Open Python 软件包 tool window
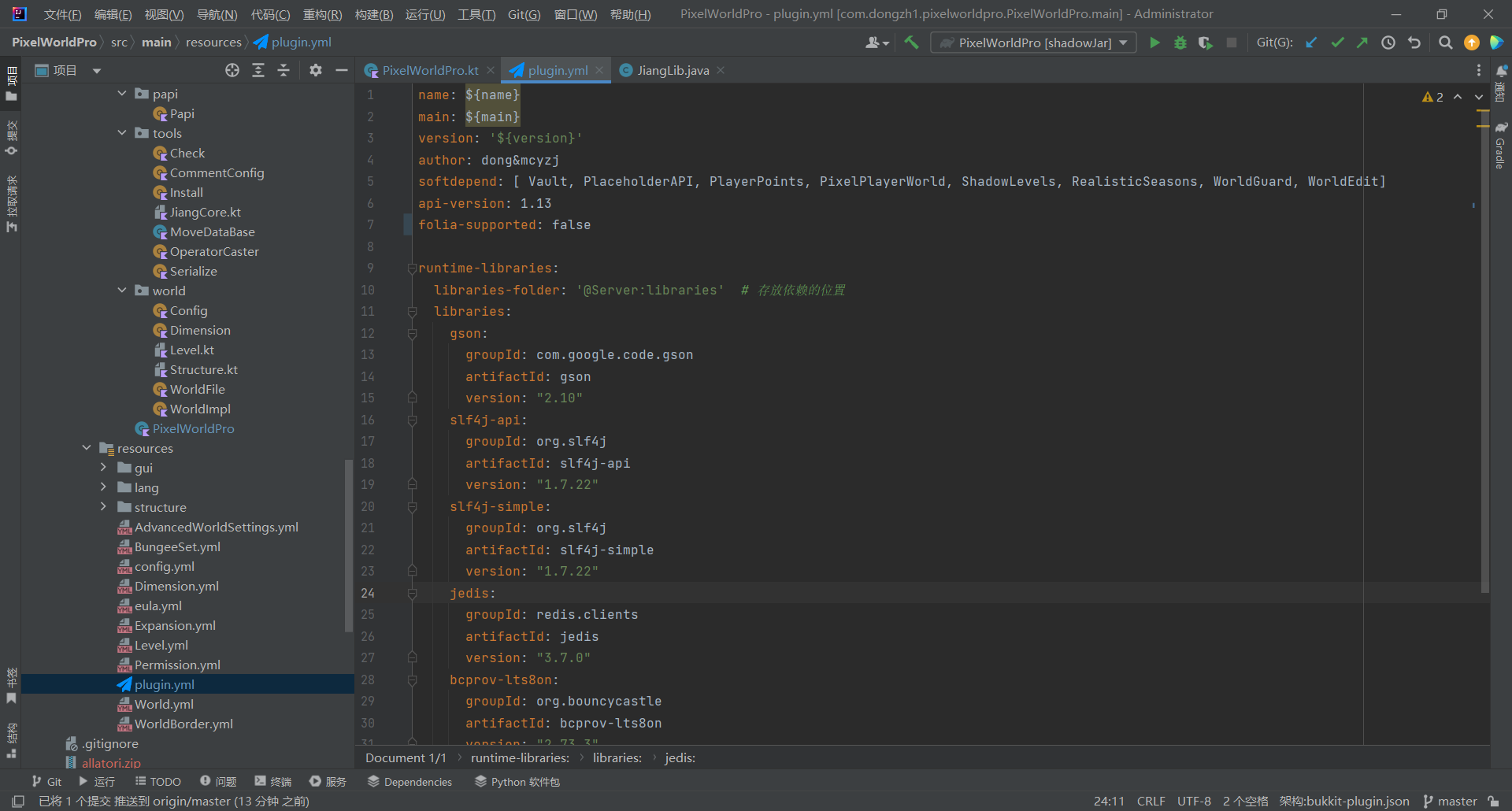 [517, 782]
